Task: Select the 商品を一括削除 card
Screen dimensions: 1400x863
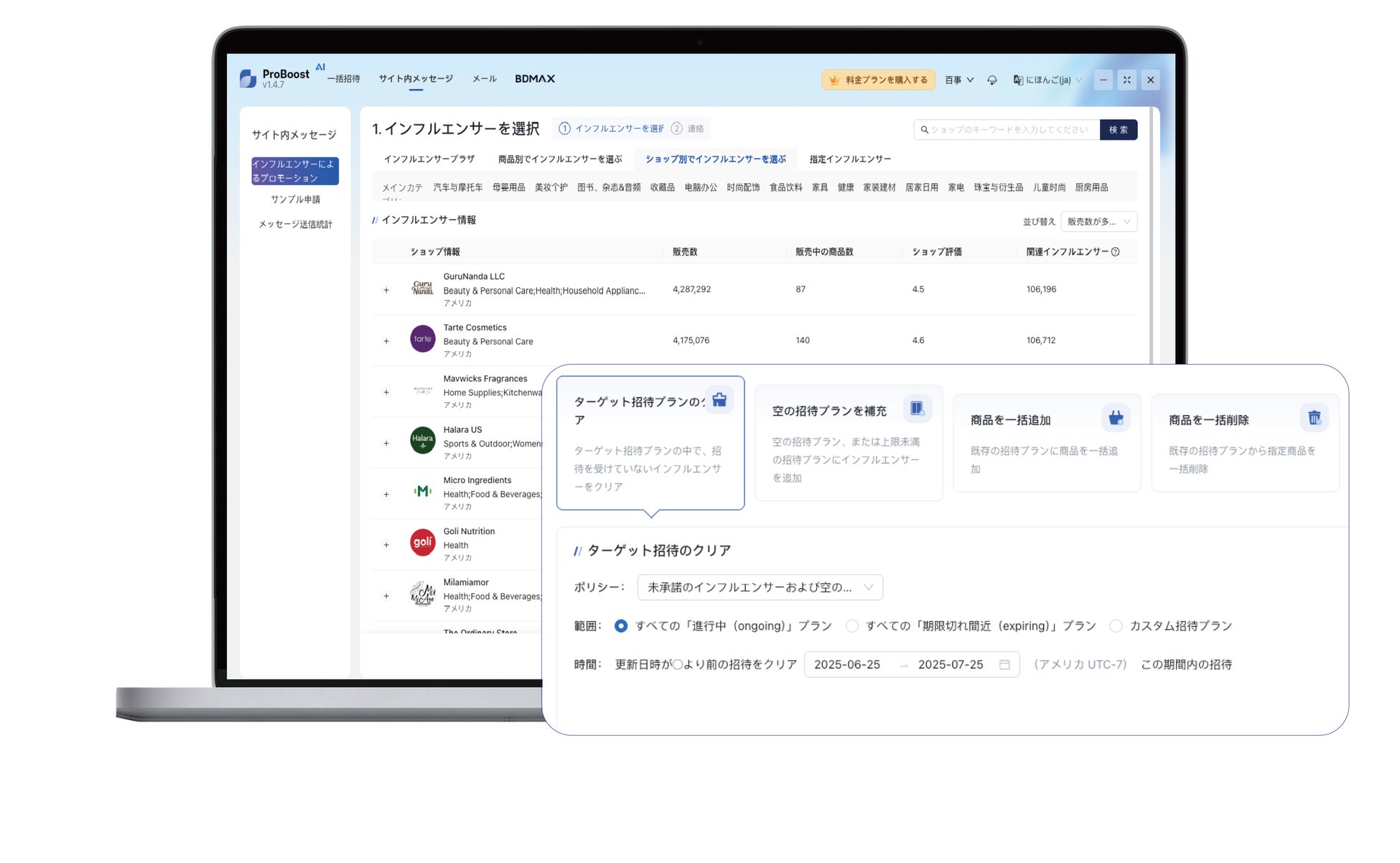Action: coord(1245,443)
